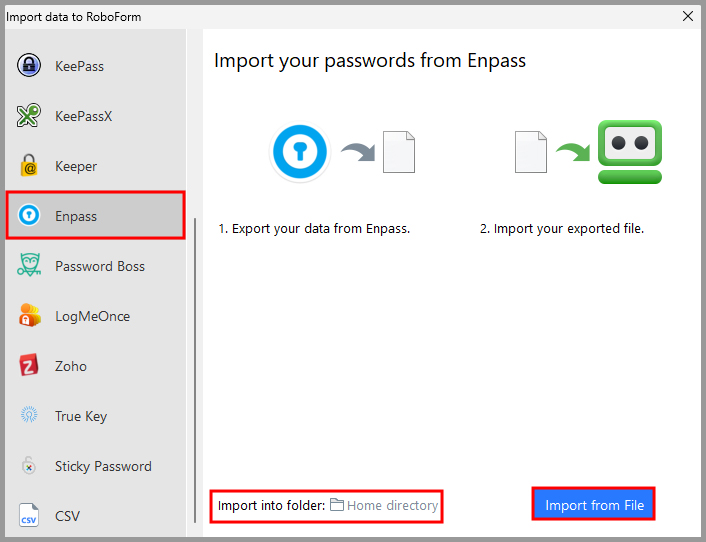Choose KeePassX import source label

pyautogui.click(x=83, y=116)
